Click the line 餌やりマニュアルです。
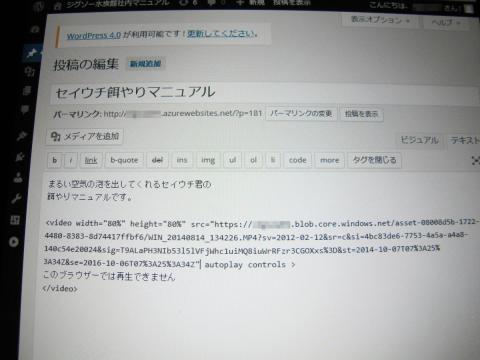480x360 pixels. click(x=89, y=197)
